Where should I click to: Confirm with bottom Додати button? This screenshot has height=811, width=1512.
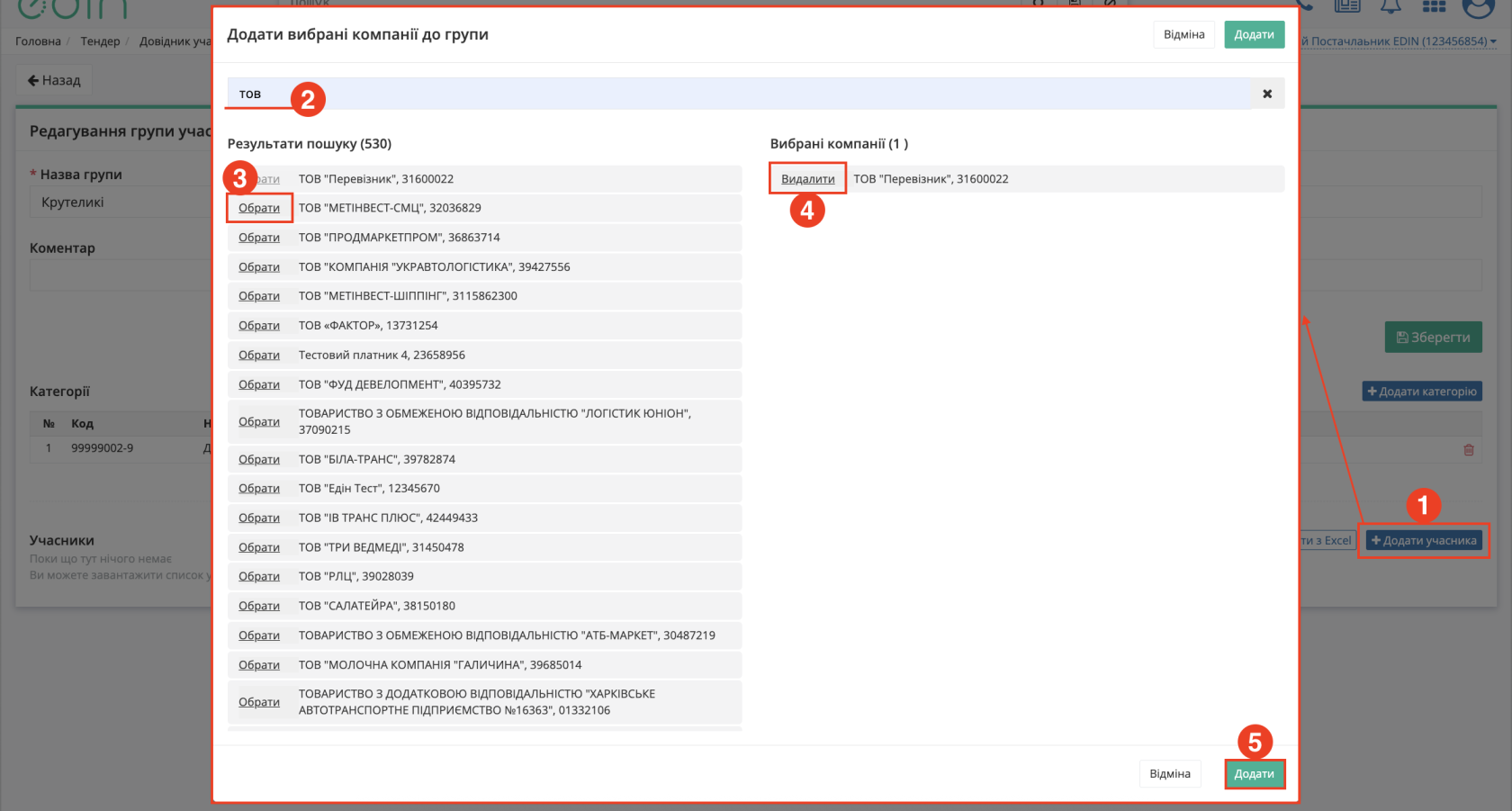[1254, 774]
